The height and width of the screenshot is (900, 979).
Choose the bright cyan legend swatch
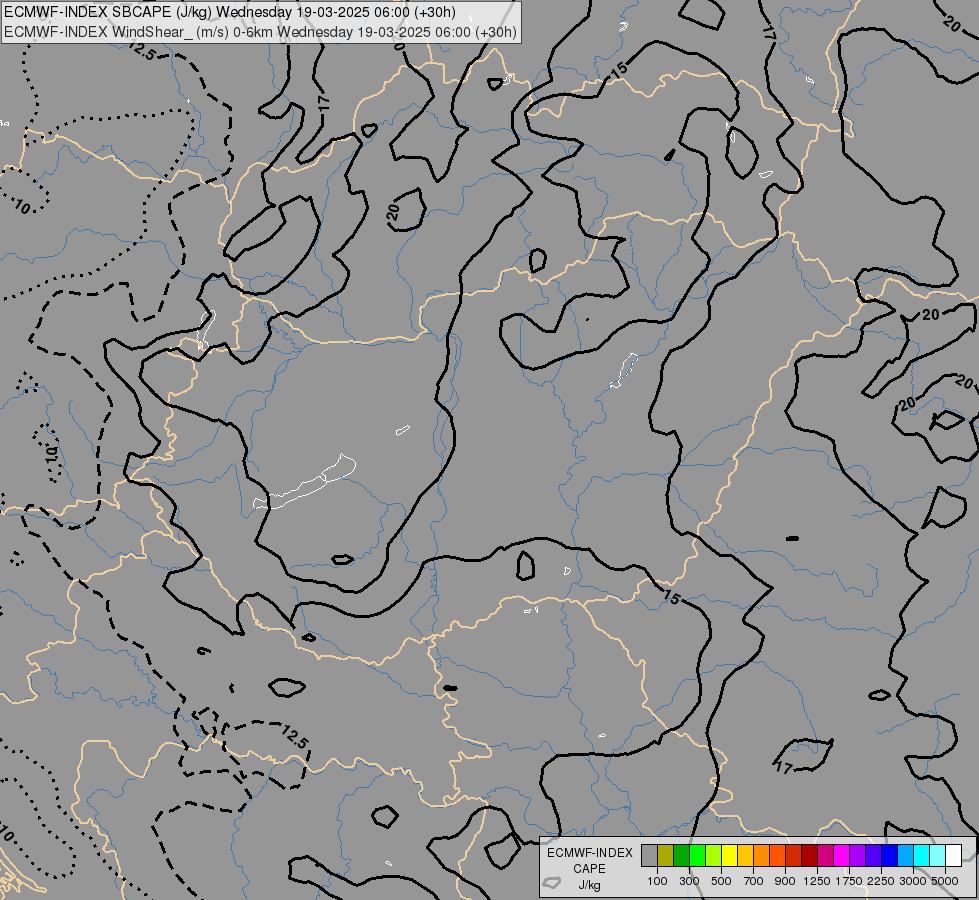point(921,855)
